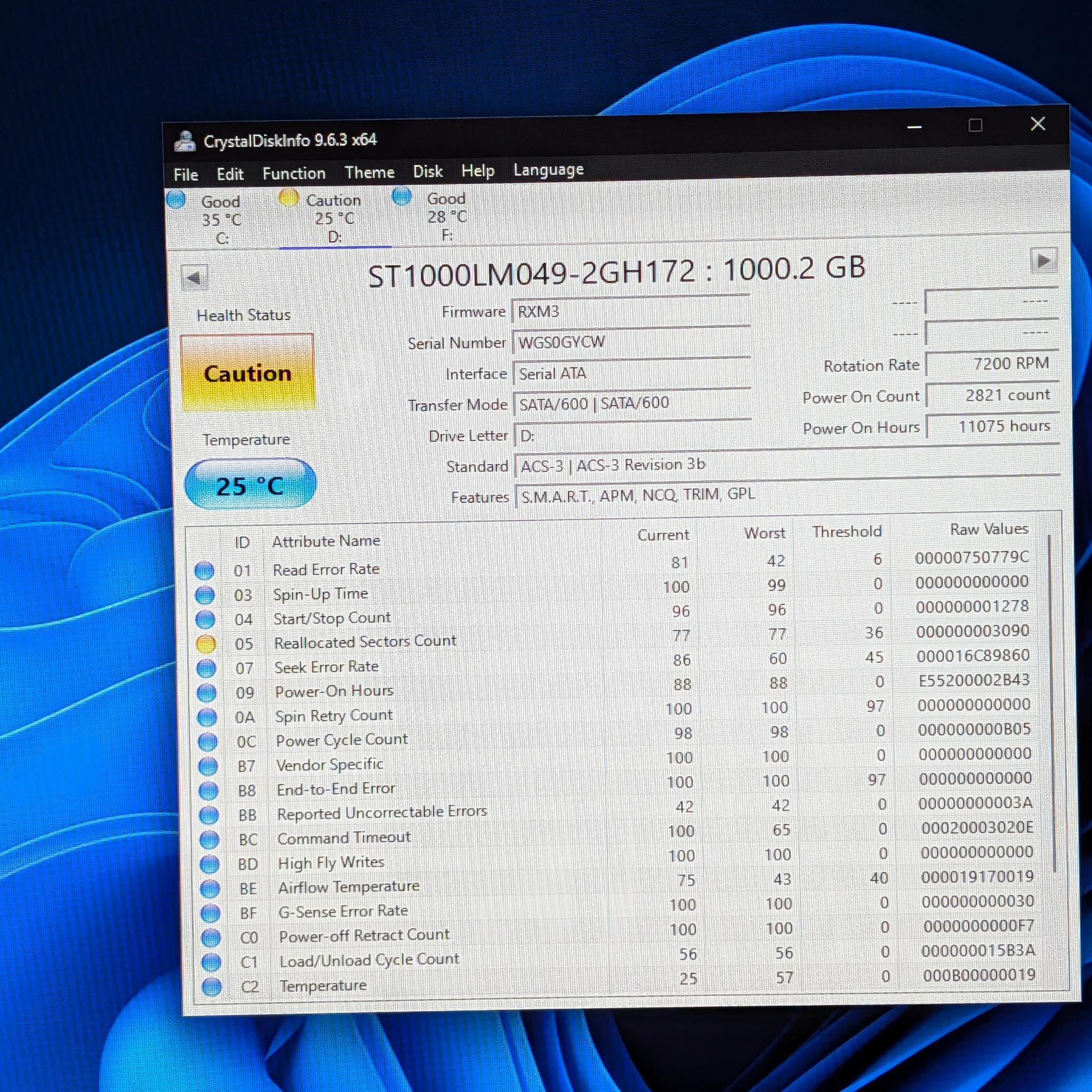Click status orb for G-Sense Error Rate
Image resolution: width=1092 pixels, height=1092 pixels.
211,913
